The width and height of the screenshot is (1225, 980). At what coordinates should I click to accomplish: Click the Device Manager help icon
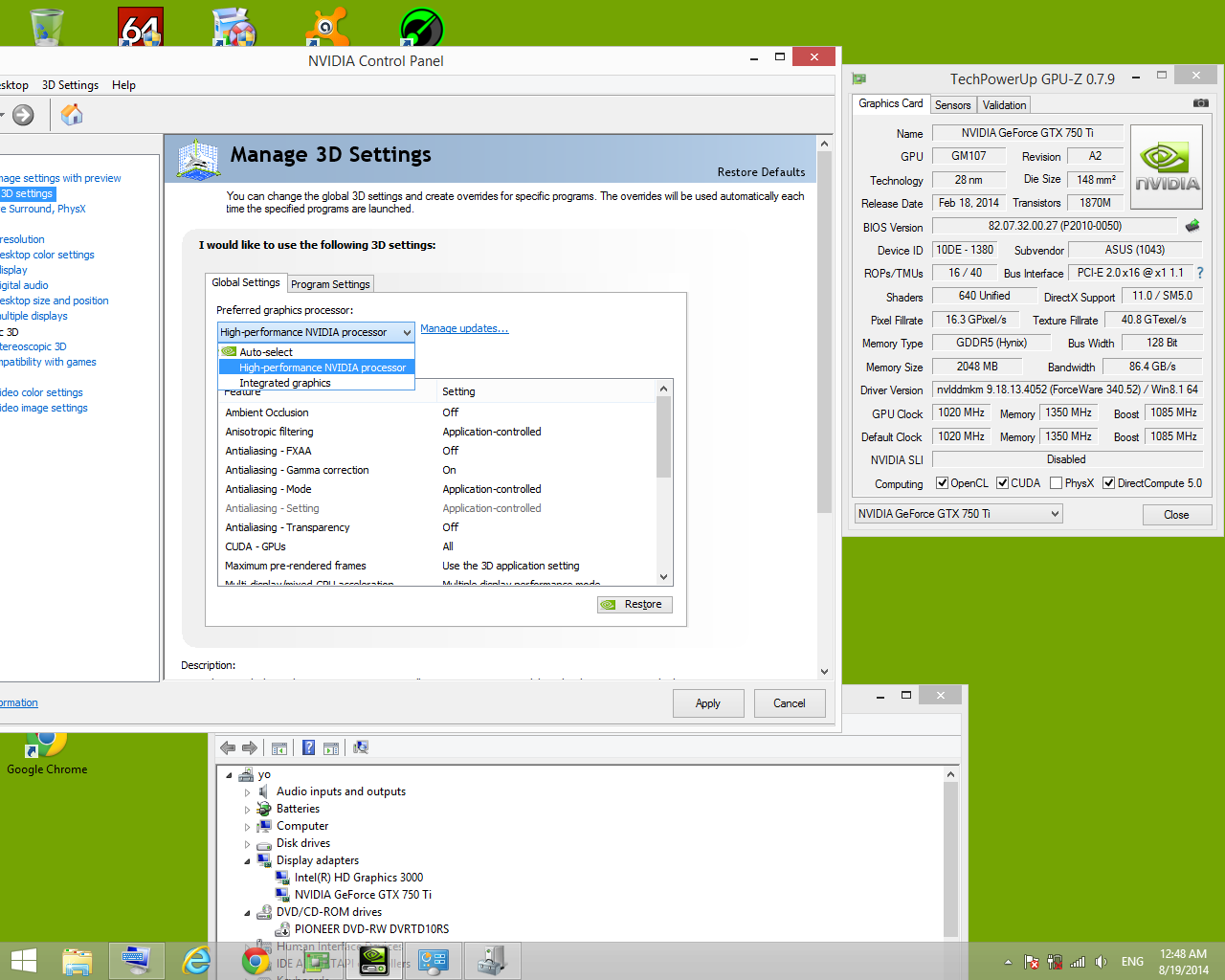click(x=308, y=747)
